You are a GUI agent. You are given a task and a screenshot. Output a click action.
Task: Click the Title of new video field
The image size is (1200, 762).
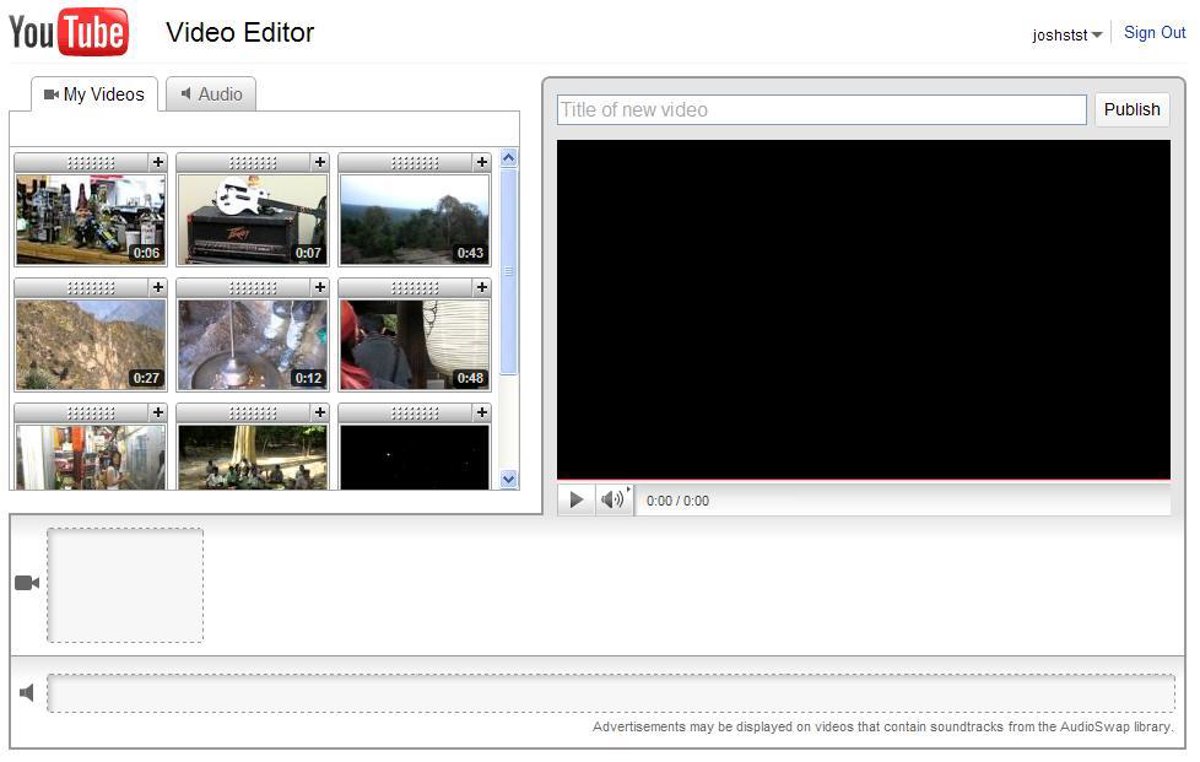(x=820, y=110)
